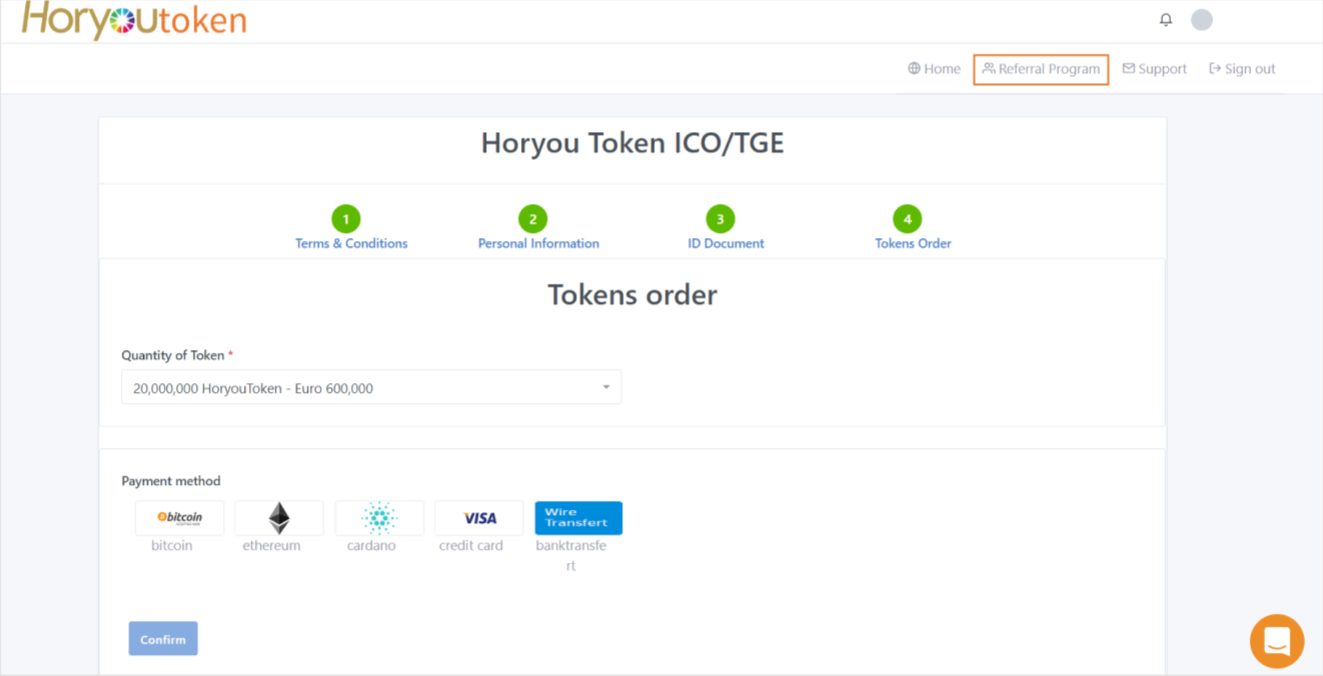Screen dimensions: 1323x676
Task: Open the Referral Program page
Action: point(1041,69)
